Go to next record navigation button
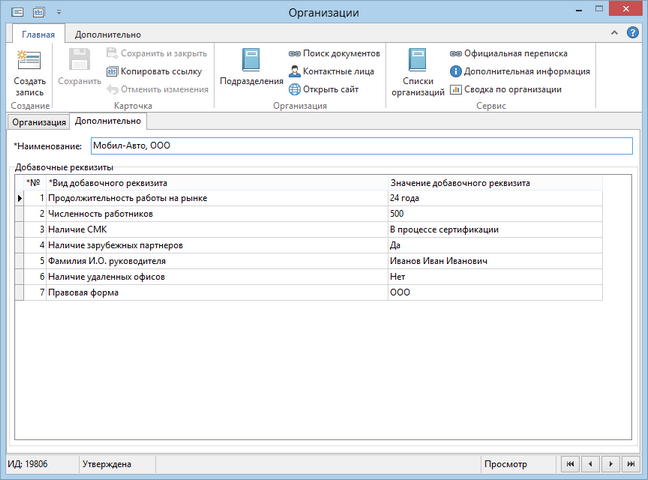The image size is (648, 480). (611, 464)
